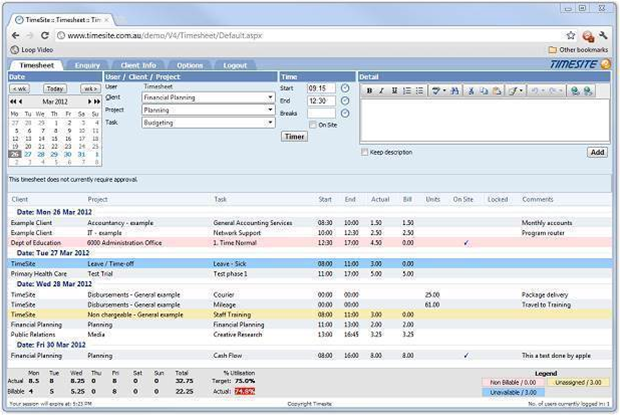Open the clock picker for Start time

point(345,88)
